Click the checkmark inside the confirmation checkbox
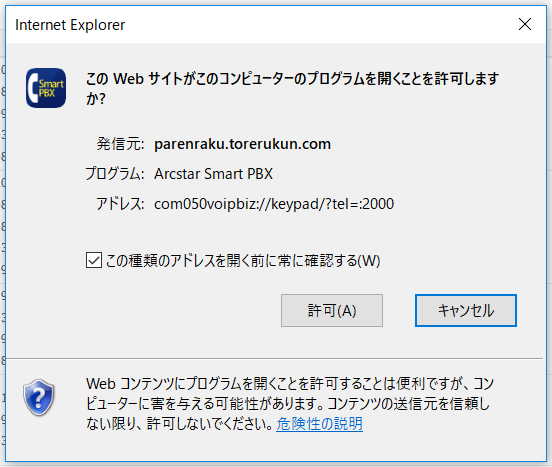Image resolution: width=552 pixels, height=467 pixels. (x=94, y=260)
